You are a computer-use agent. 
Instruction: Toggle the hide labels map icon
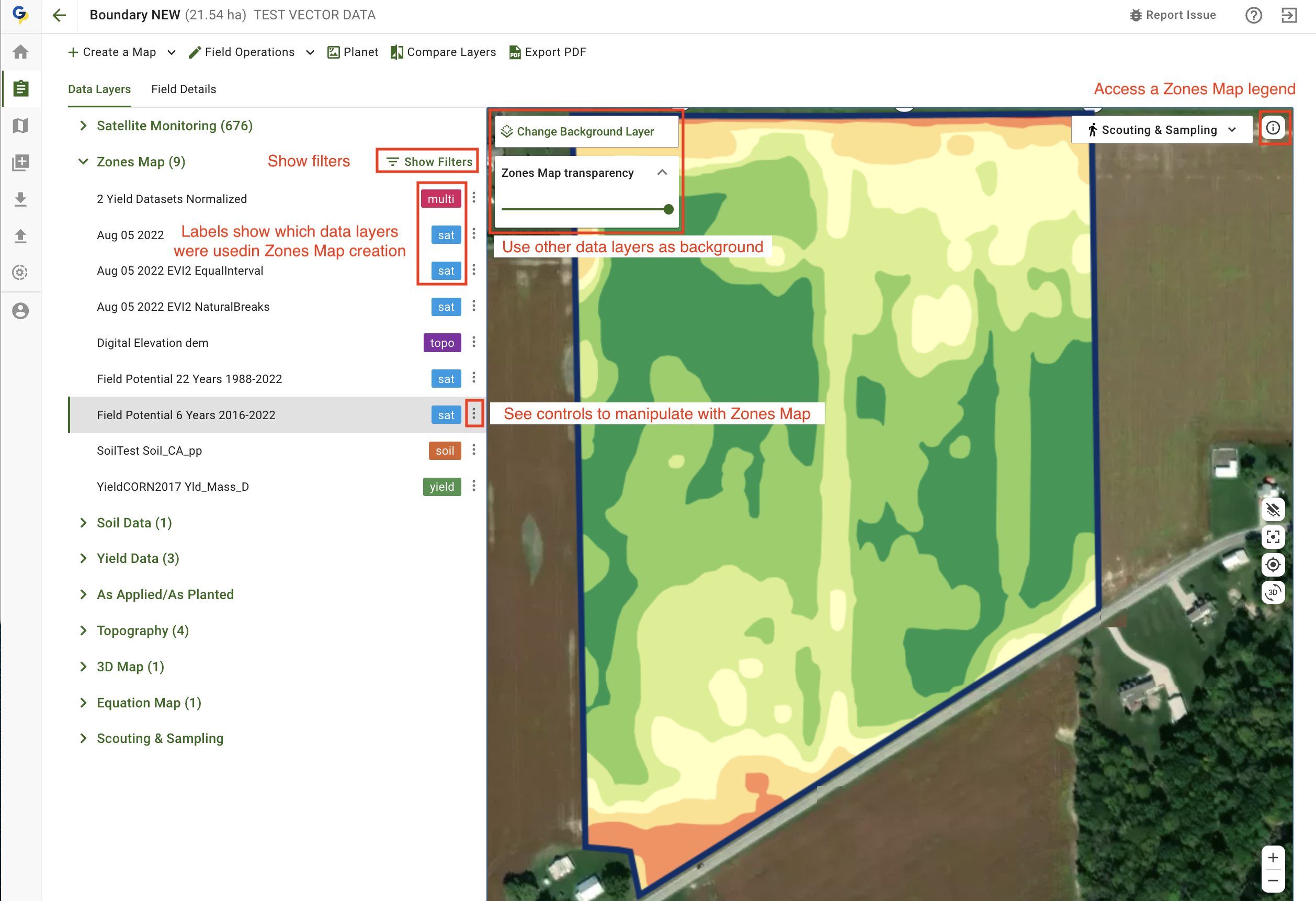pos(1273,509)
